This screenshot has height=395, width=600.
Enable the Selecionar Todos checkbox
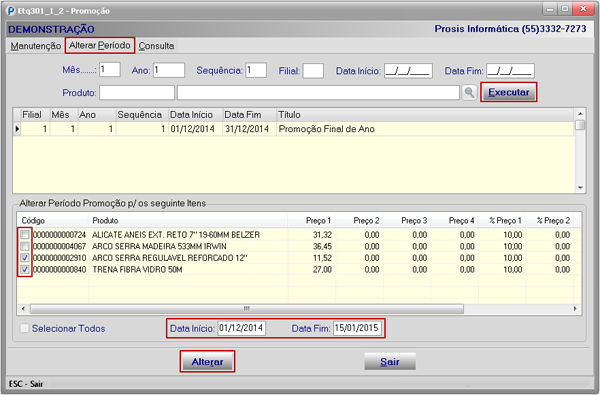pyautogui.click(x=24, y=328)
